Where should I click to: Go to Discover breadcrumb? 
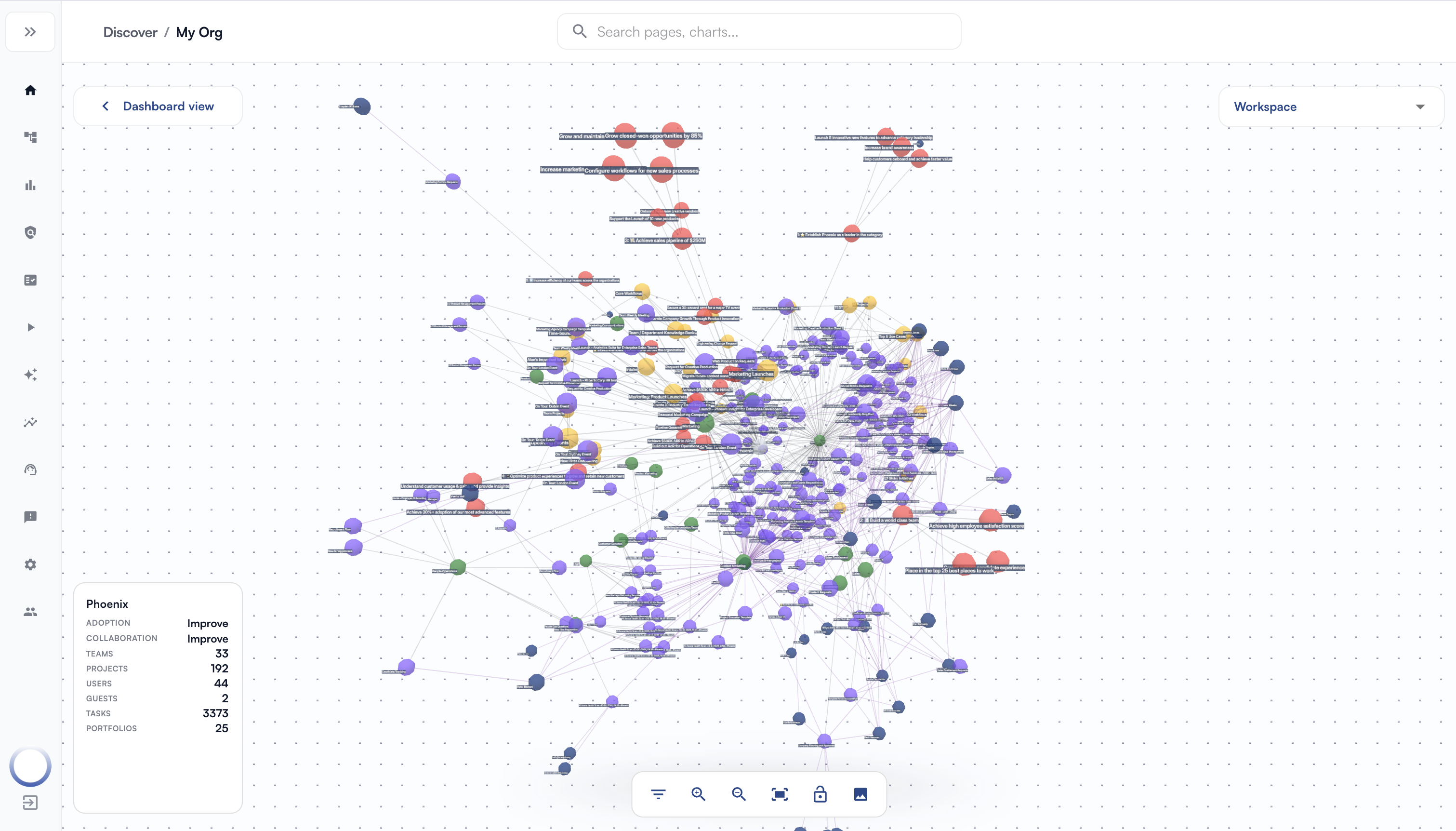pyautogui.click(x=130, y=32)
